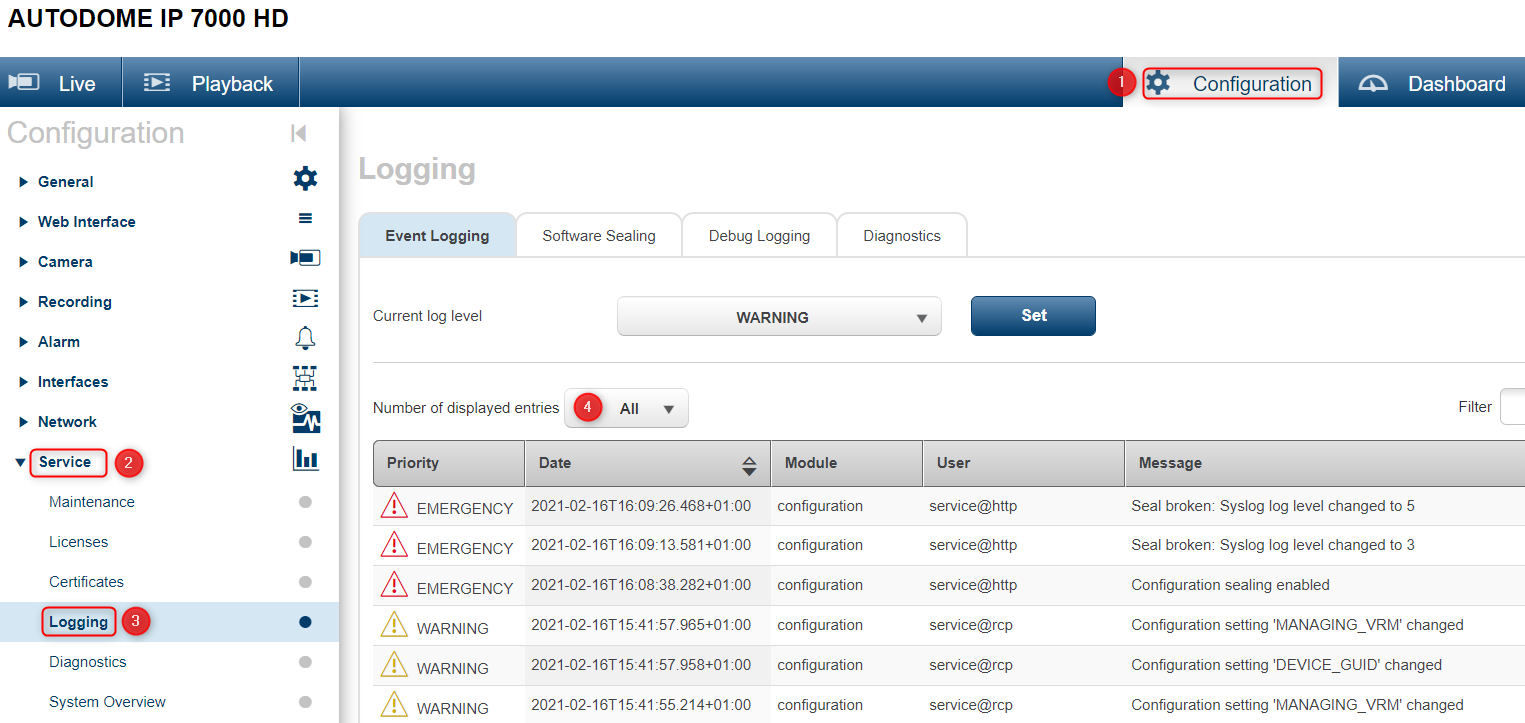This screenshot has width=1525, height=723.
Task: Click the Priority column header
Action: (x=449, y=463)
